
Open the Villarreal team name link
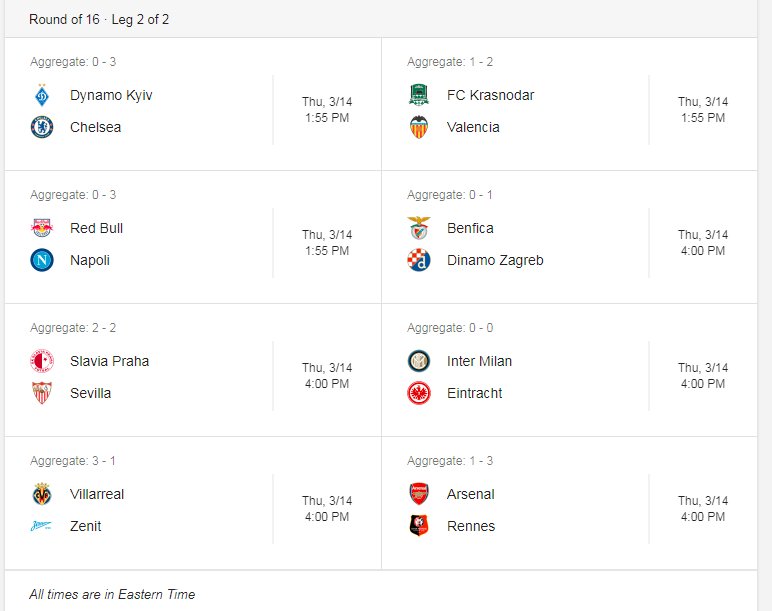tap(97, 494)
